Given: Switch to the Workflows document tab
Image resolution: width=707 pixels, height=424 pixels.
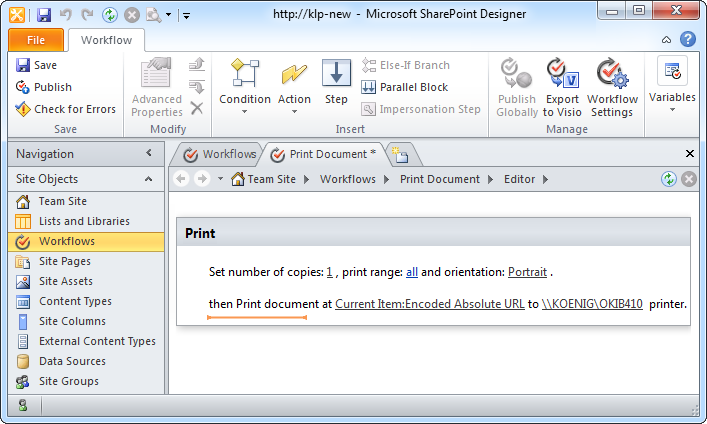Looking at the screenshot, I should (219, 154).
